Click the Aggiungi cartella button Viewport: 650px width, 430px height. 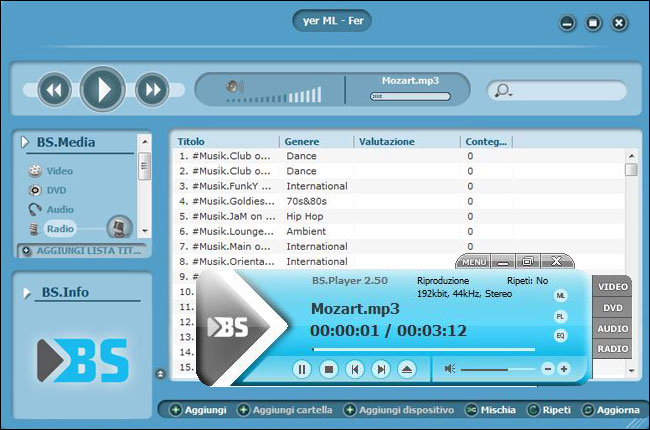pos(284,410)
